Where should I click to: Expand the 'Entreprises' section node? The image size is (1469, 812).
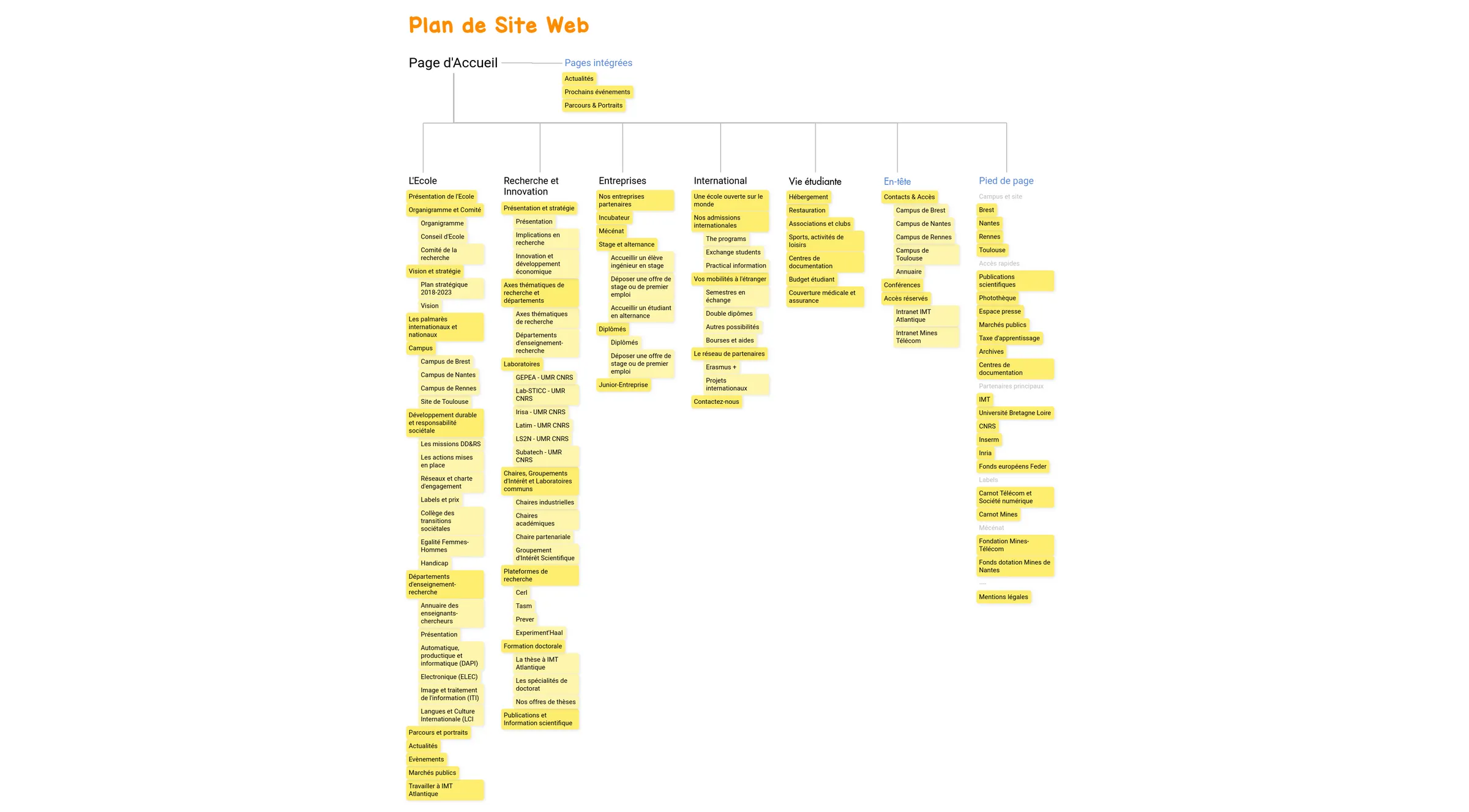click(x=621, y=180)
